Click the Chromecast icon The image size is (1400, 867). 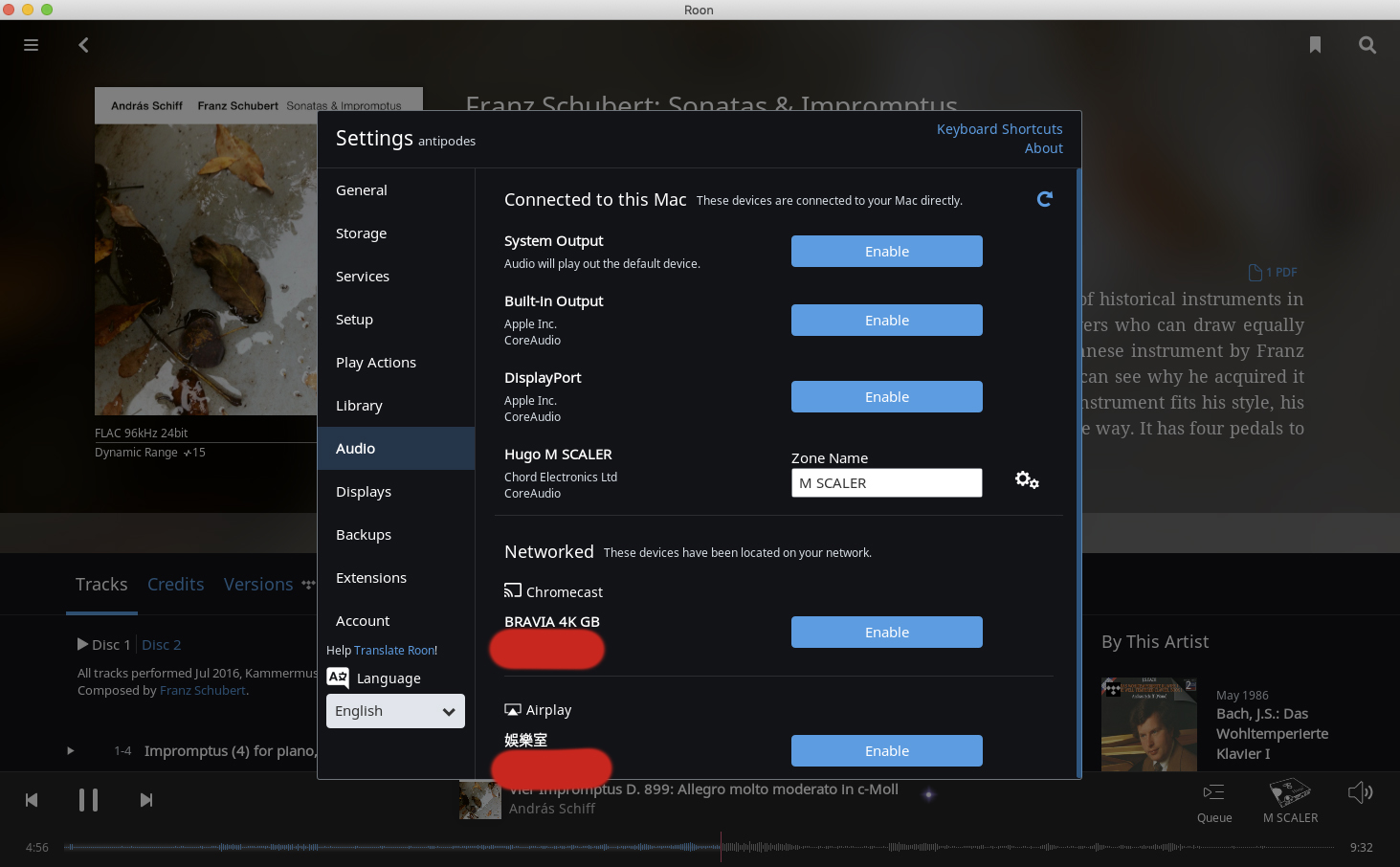click(x=513, y=590)
